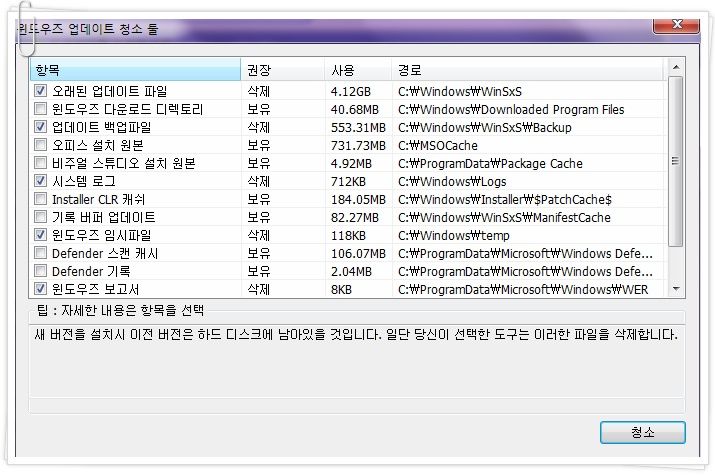
Task: Sort by the 항목 column header
Action: click(x=135, y=70)
